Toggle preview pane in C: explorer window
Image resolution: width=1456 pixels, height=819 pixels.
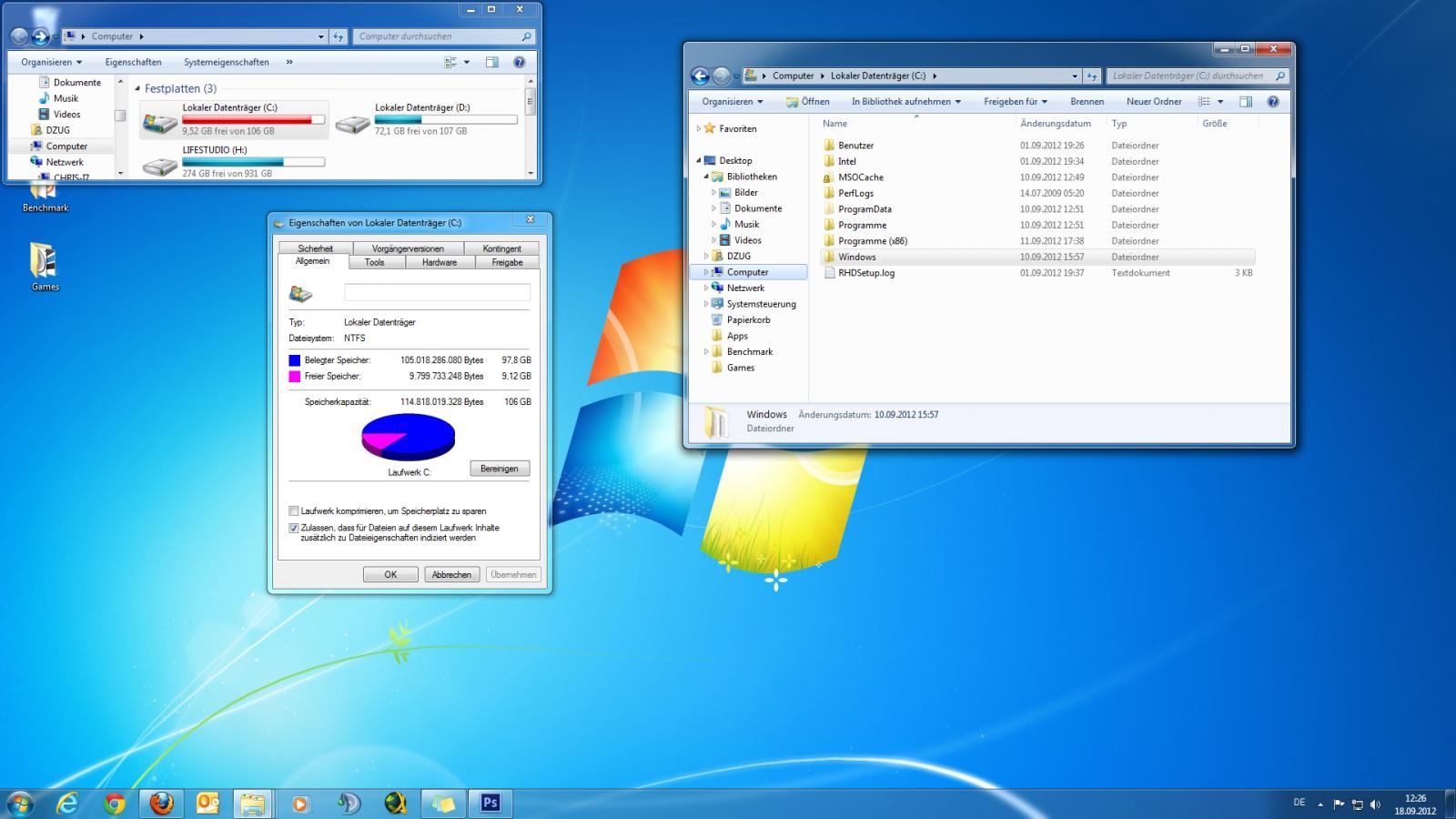(x=1245, y=102)
